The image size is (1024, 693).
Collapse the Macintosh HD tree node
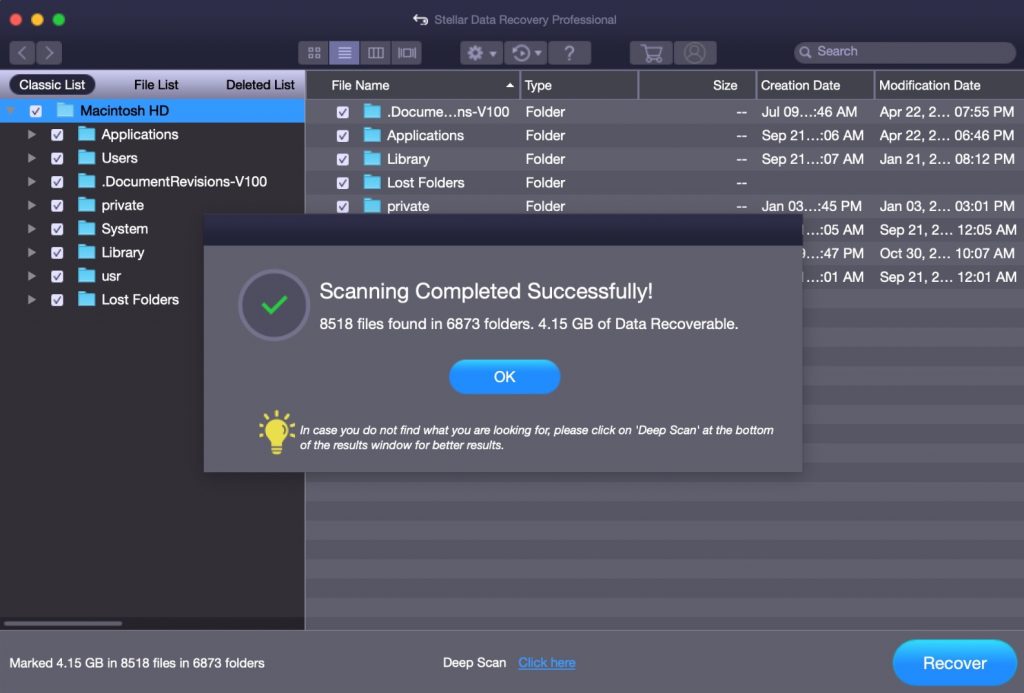pos(11,111)
